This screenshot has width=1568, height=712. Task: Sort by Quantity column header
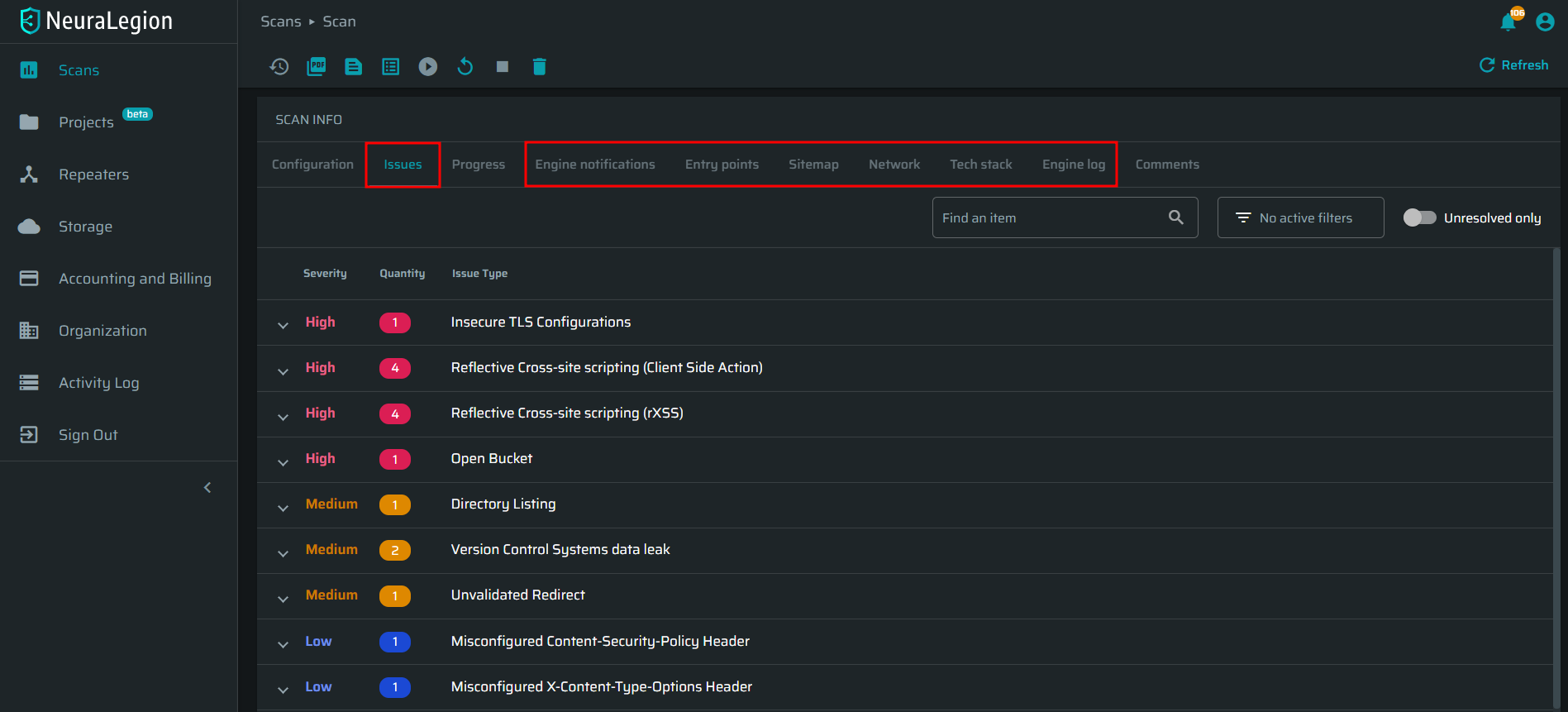[403, 274]
